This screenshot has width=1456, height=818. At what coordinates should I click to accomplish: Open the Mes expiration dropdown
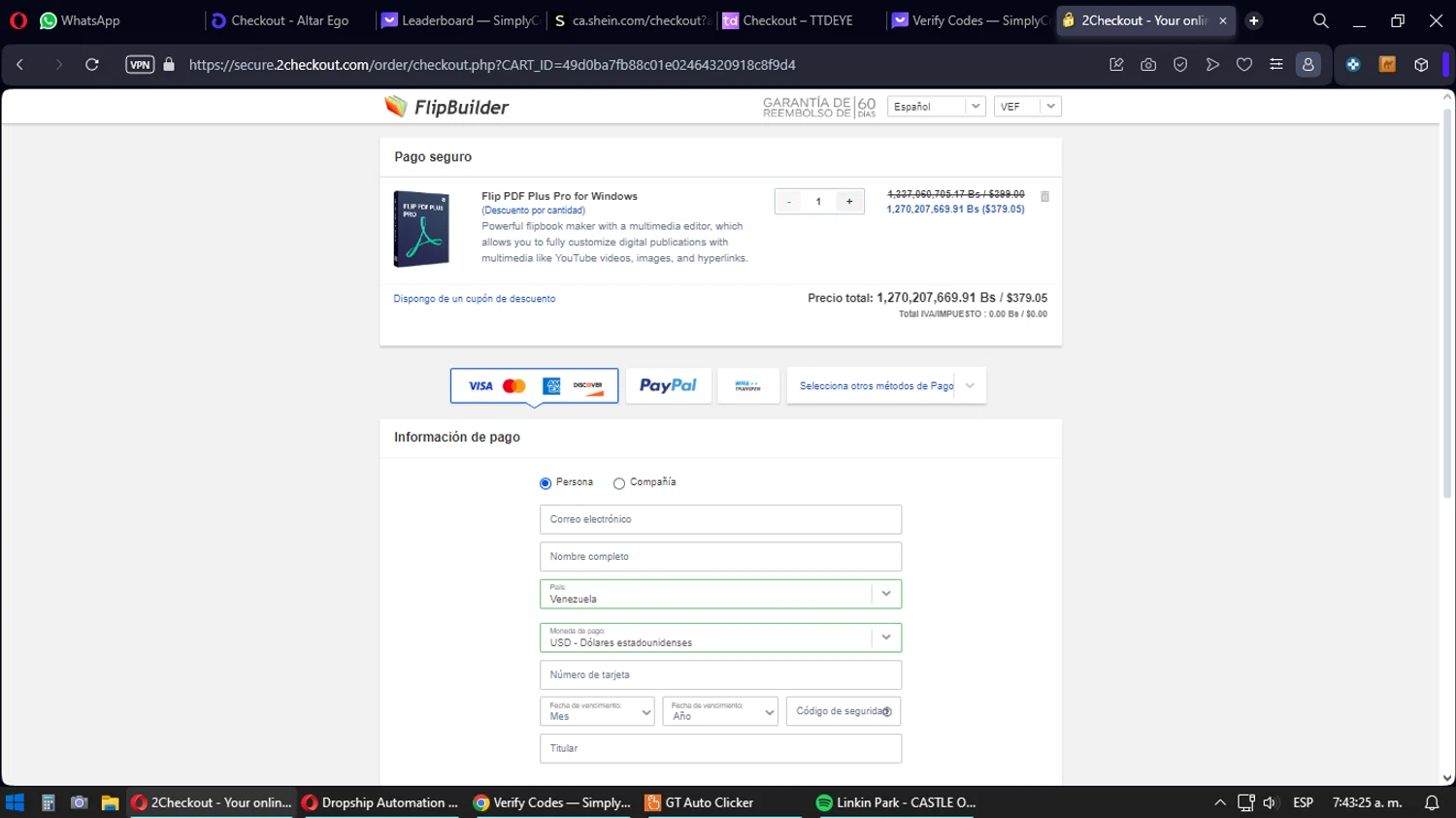(597, 711)
